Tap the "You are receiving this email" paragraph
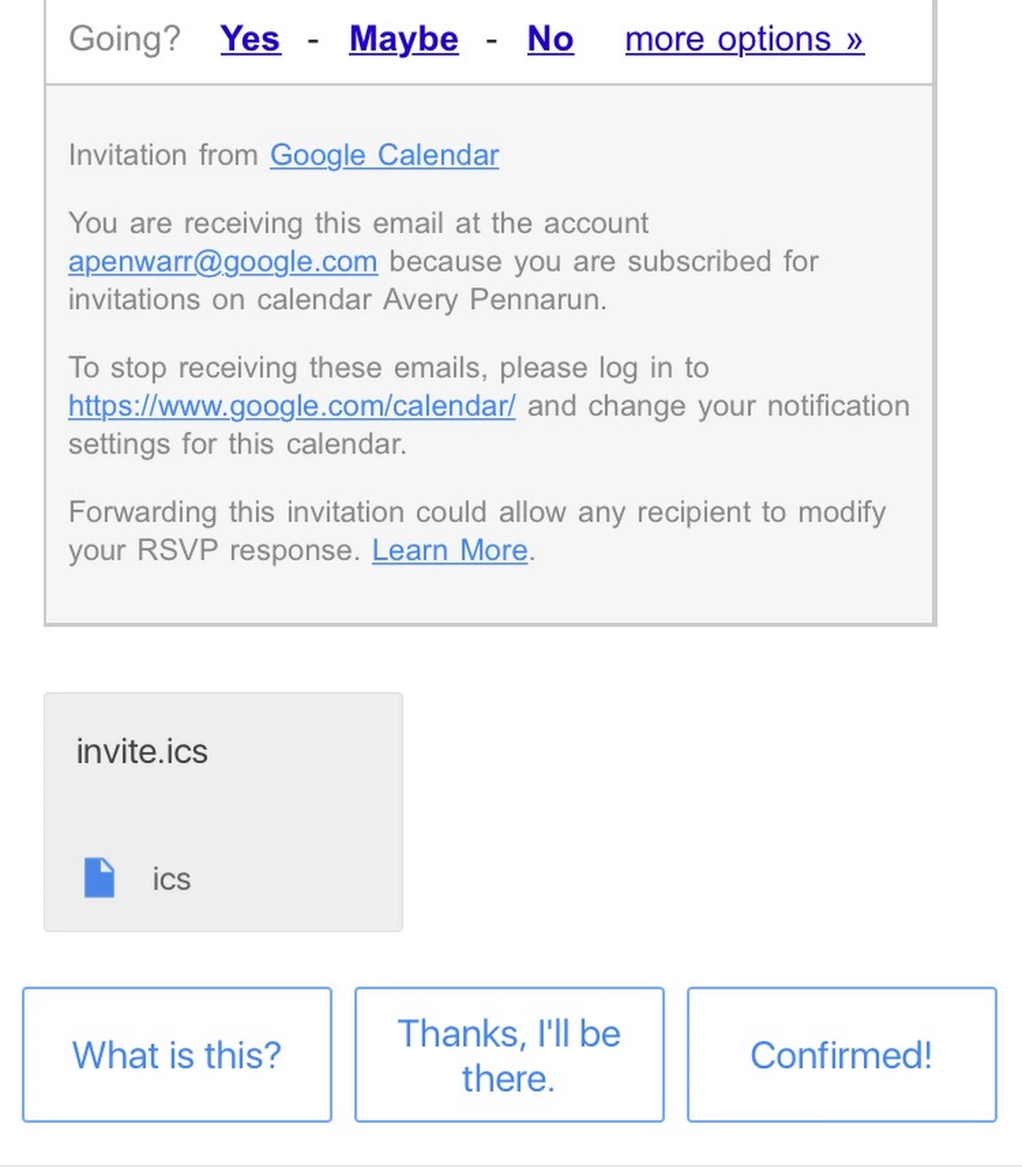 pyautogui.click(x=444, y=262)
